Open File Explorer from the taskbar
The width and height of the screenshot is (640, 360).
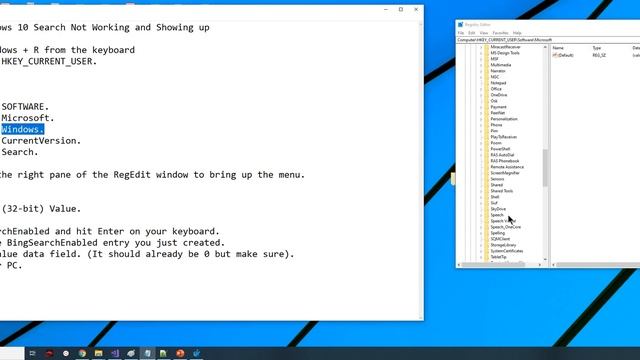coord(99,353)
